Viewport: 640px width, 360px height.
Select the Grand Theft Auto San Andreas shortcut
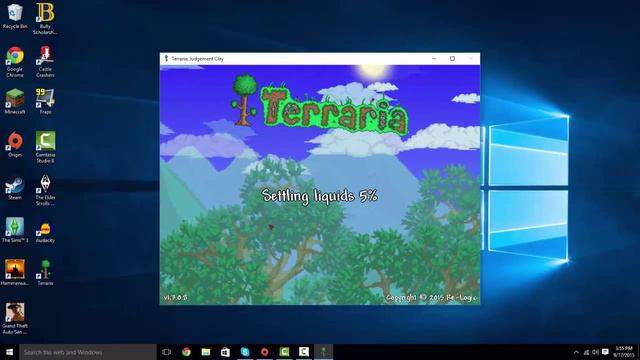click(x=15, y=318)
